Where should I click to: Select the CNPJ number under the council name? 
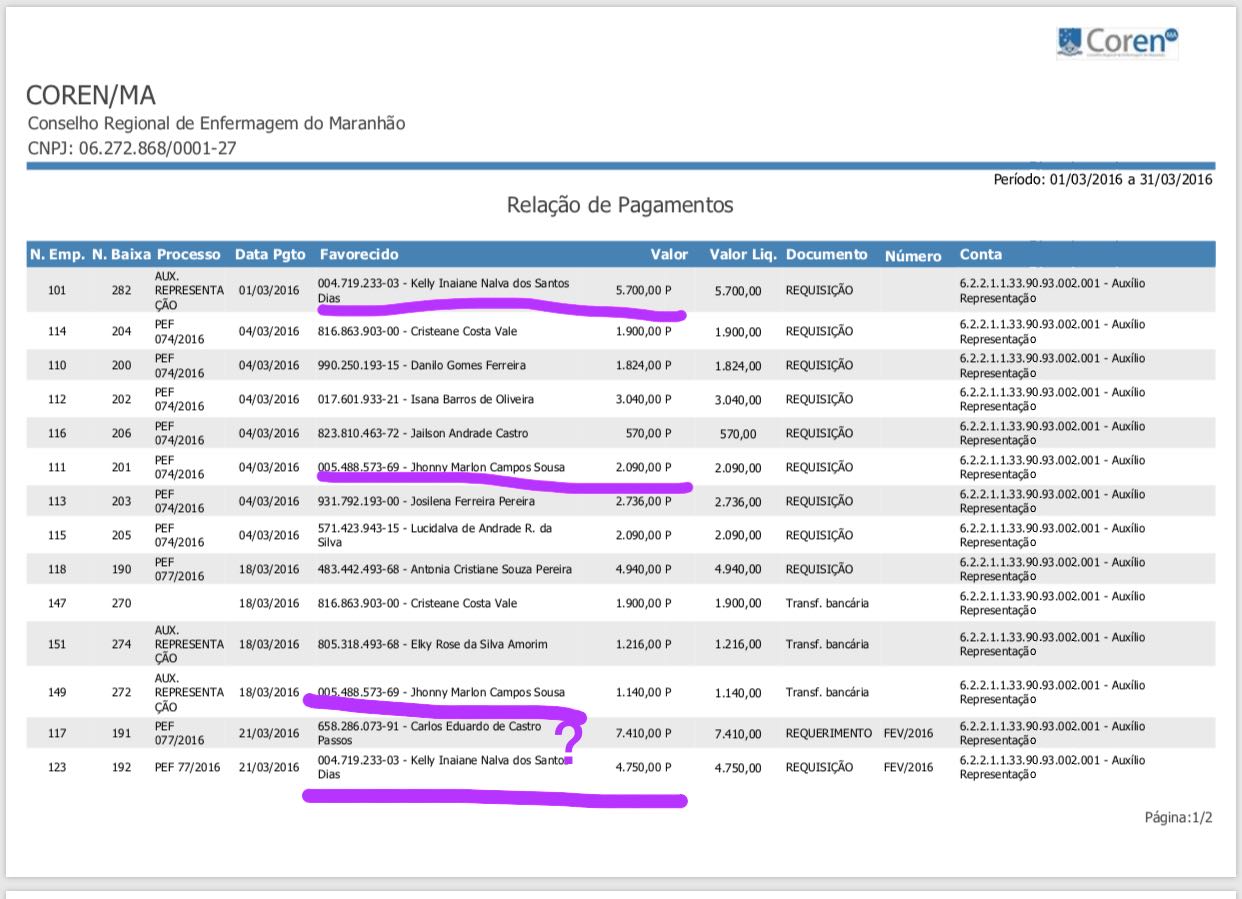click(x=132, y=149)
